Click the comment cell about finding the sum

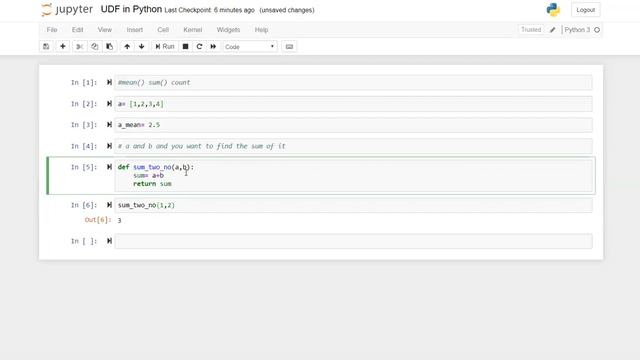pos(353,146)
